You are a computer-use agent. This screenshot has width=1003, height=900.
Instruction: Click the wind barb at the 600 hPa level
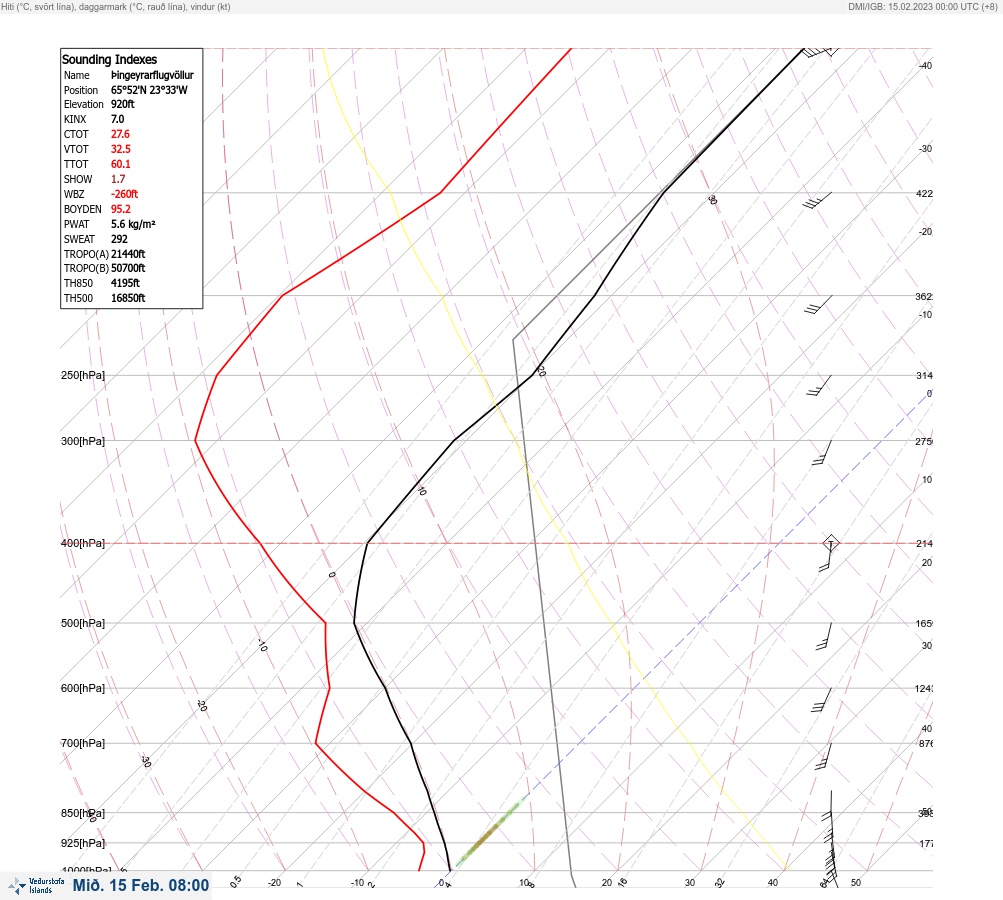pos(822,700)
